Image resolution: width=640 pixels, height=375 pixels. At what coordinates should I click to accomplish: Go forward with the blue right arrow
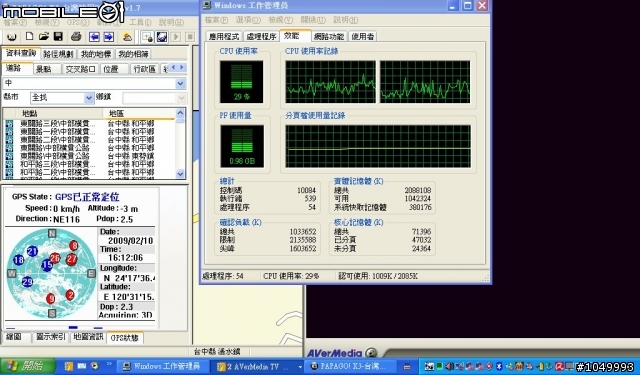(x=109, y=37)
